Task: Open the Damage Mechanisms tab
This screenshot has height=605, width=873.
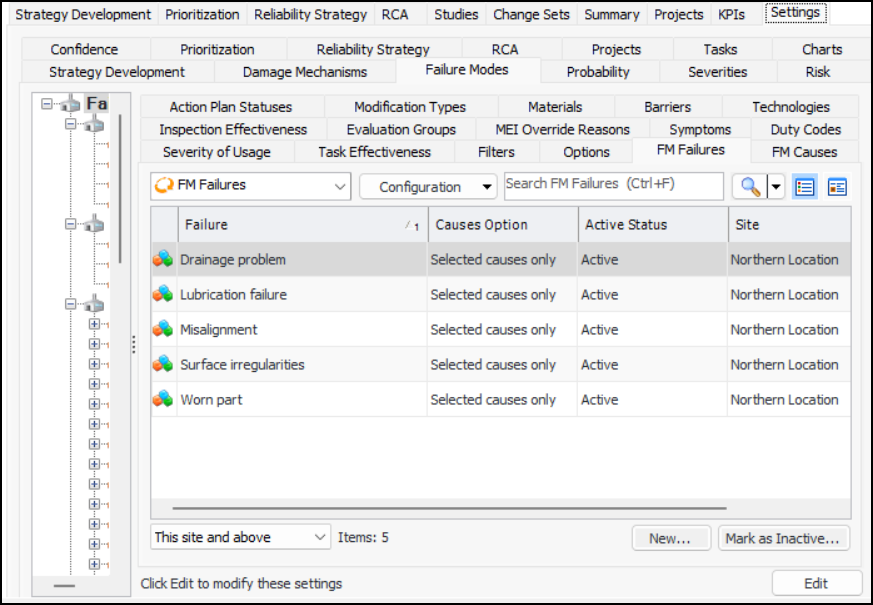Action: pos(305,72)
